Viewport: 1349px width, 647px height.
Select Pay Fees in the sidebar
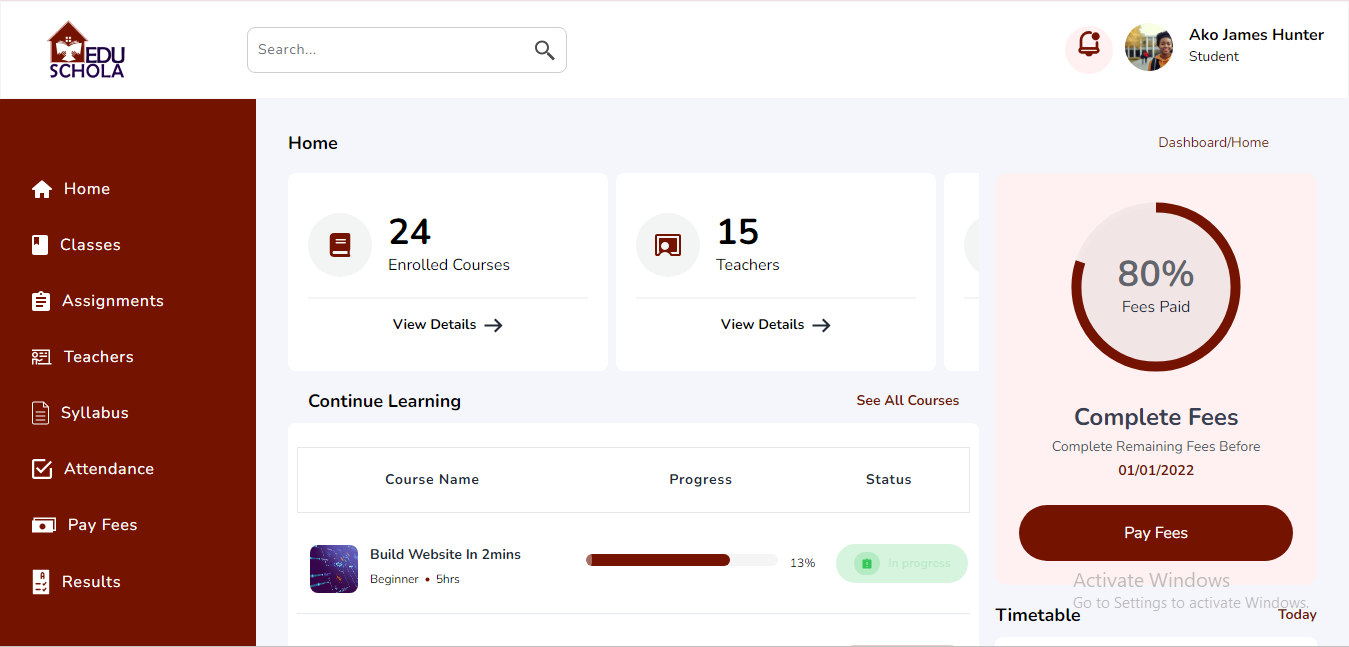pos(102,525)
